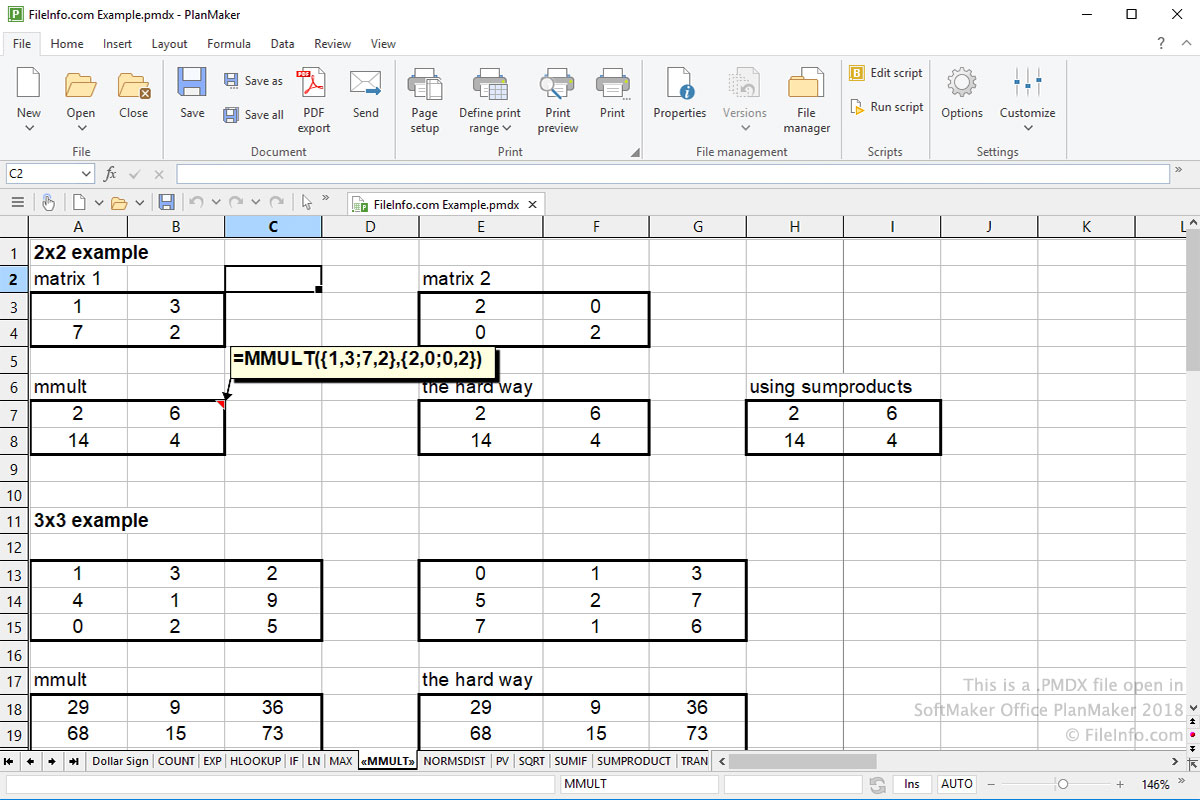Open the Layout ribbon tab
The width and height of the screenshot is (1200, 800).
click(169, 44)
